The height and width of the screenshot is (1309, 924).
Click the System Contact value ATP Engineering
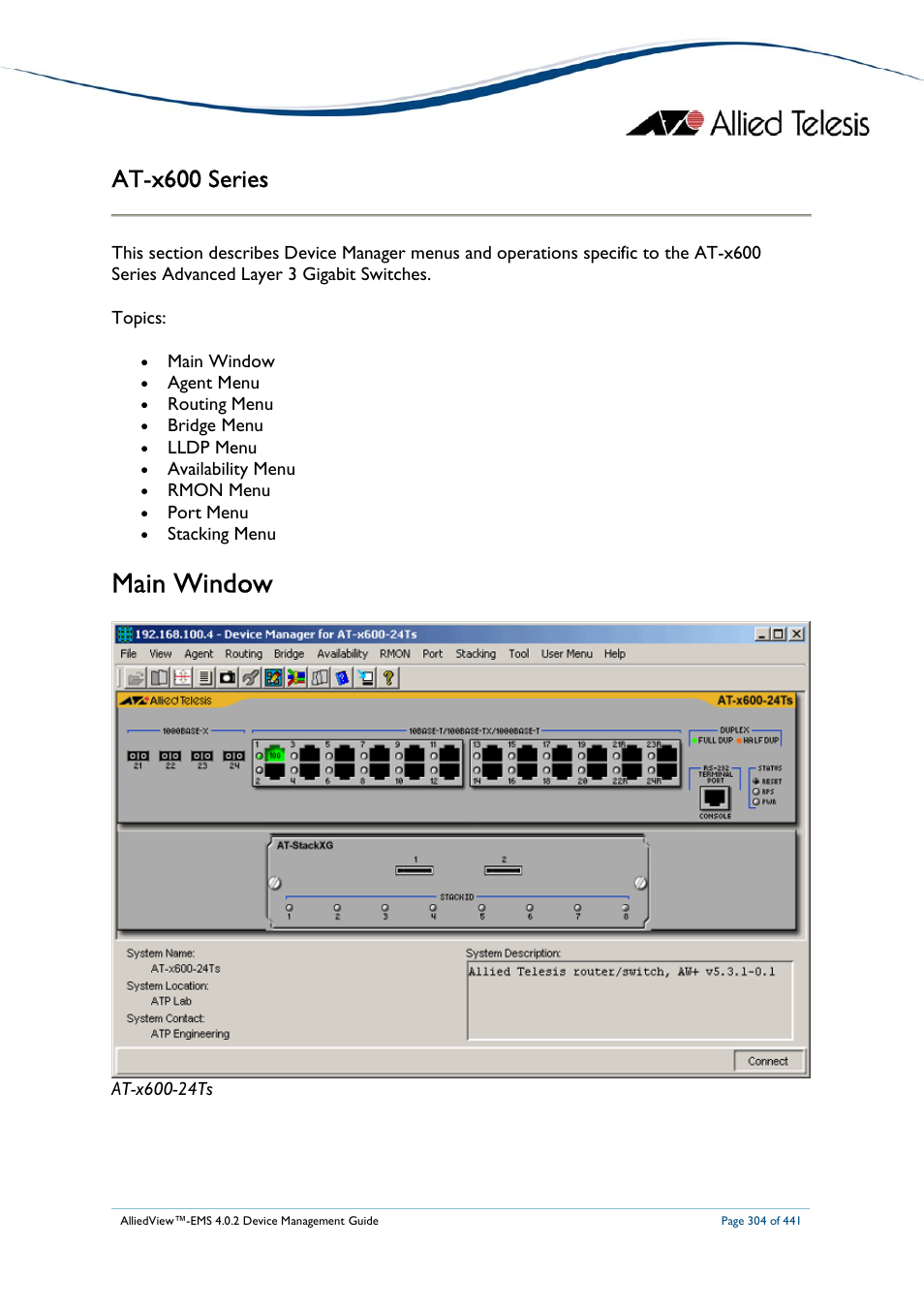pyautogui.click(x=191, y=1034)
